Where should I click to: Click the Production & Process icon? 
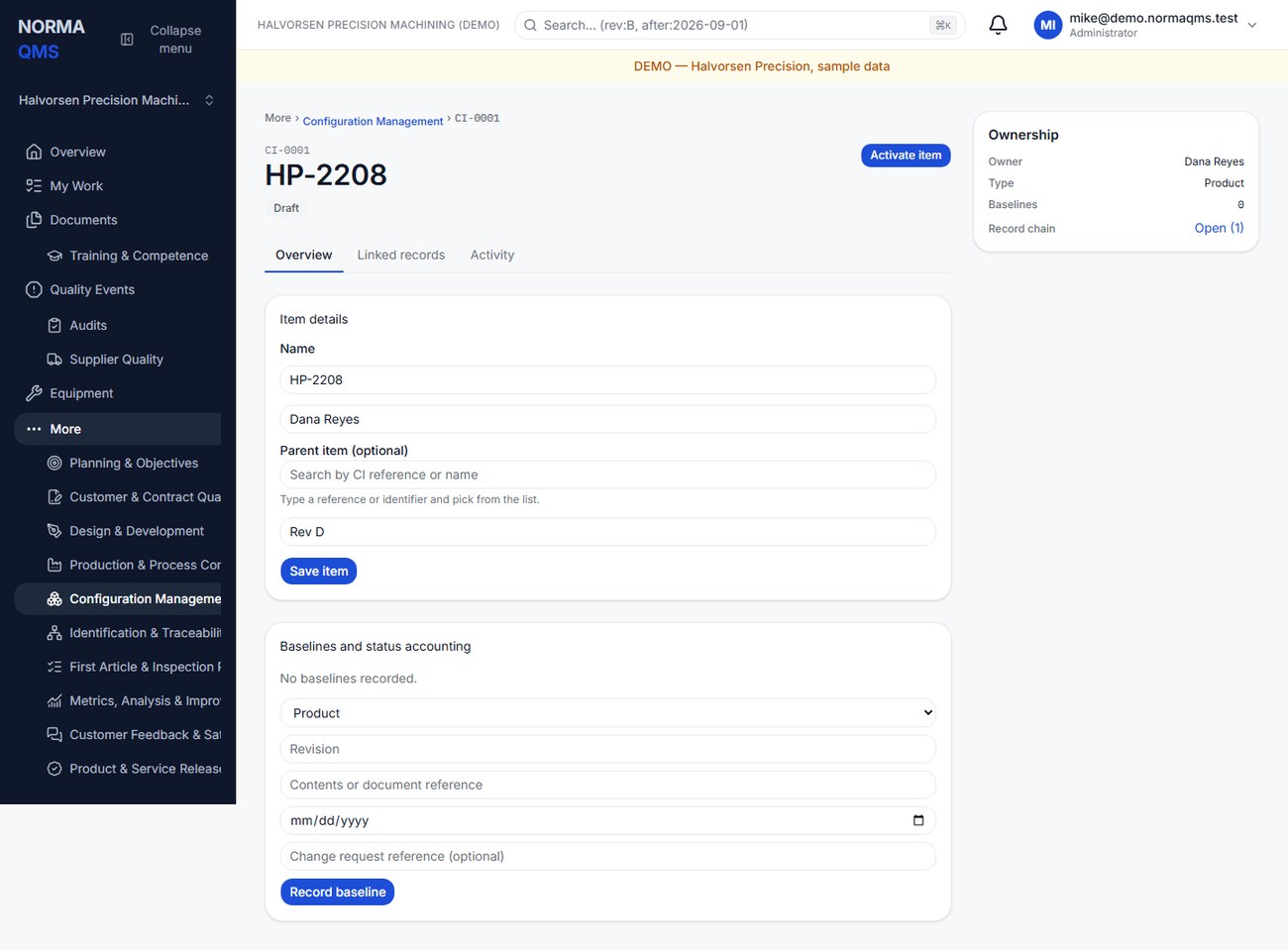click(54, 565)
